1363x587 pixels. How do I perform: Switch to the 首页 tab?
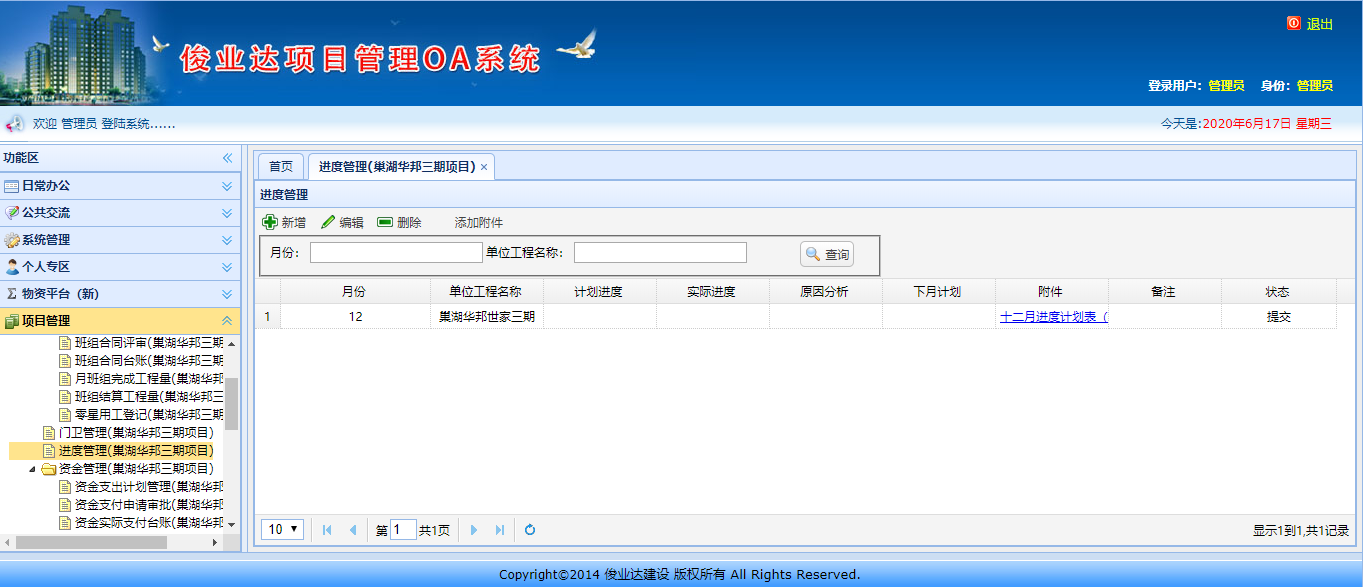coord(281,167)
